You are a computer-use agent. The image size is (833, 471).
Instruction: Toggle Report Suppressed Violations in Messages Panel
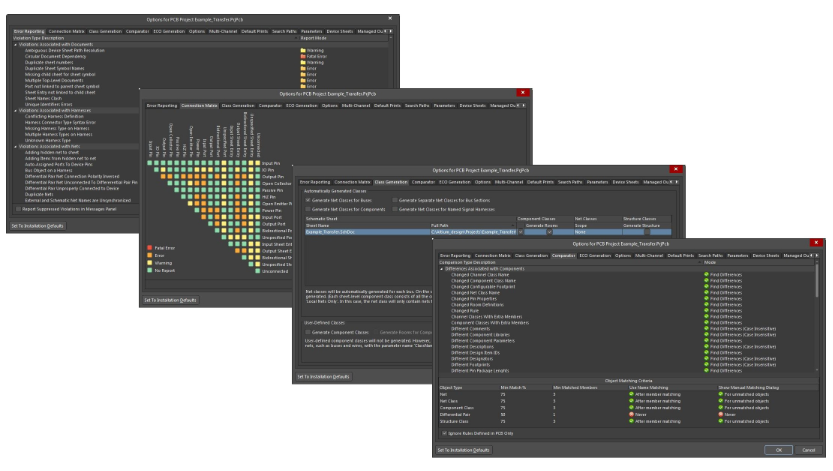(x=19, y=209)
